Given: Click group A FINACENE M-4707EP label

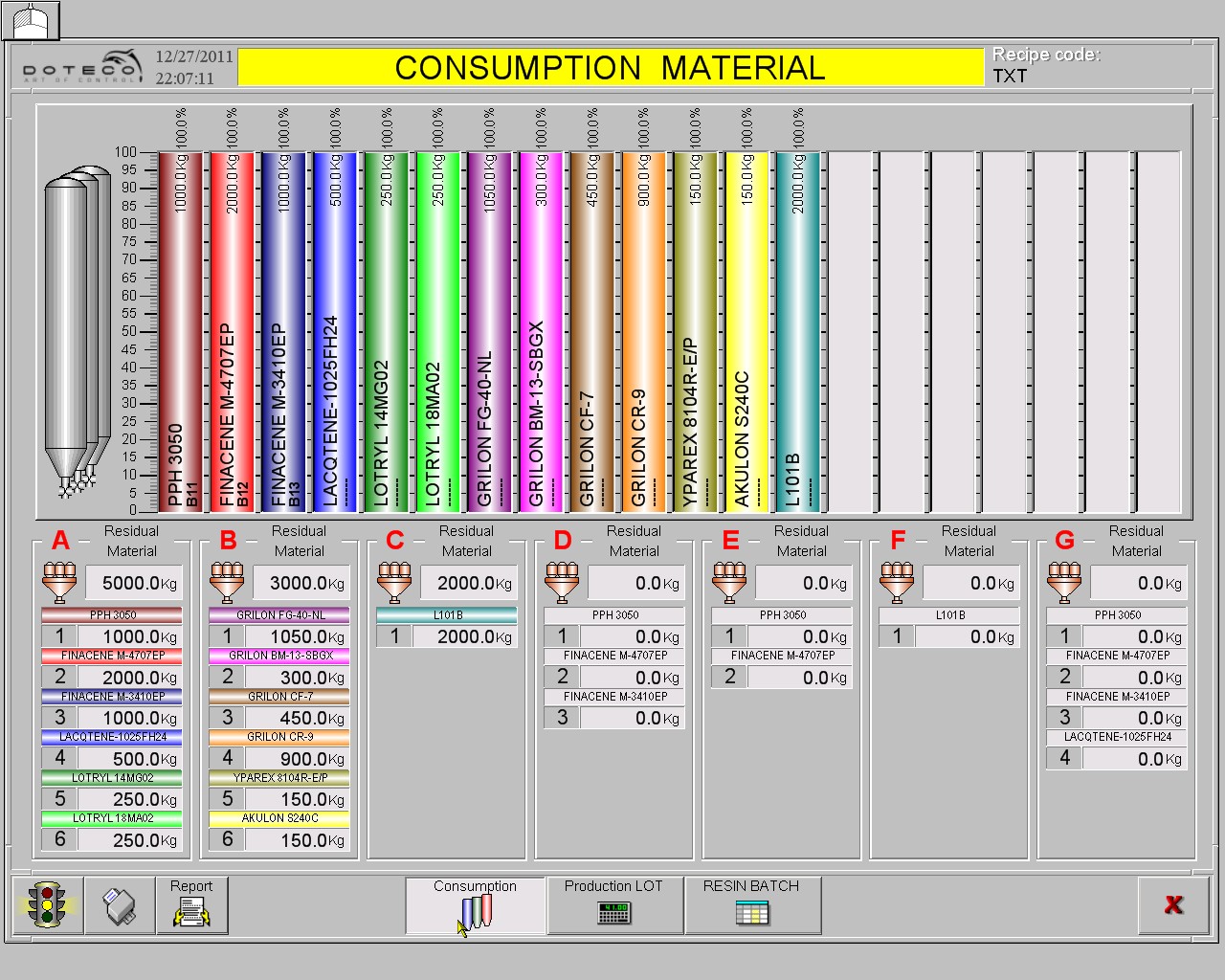Looking at the screenshot, I should tap(112, 656).
